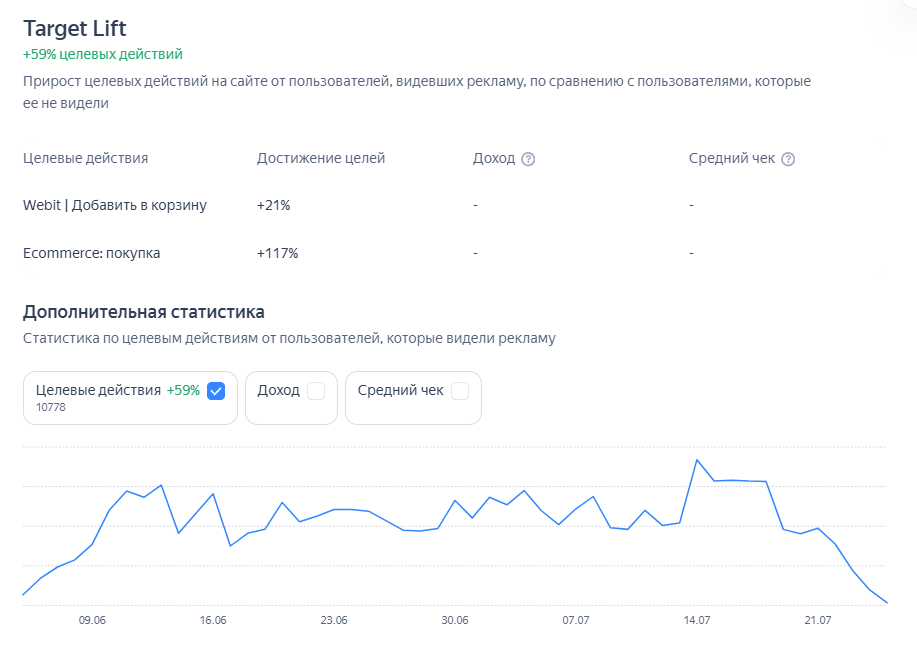This screenshot has width=917, height=649.
Task: Select the Webit | Добавить в корзину row
Action: click(115, 205)
